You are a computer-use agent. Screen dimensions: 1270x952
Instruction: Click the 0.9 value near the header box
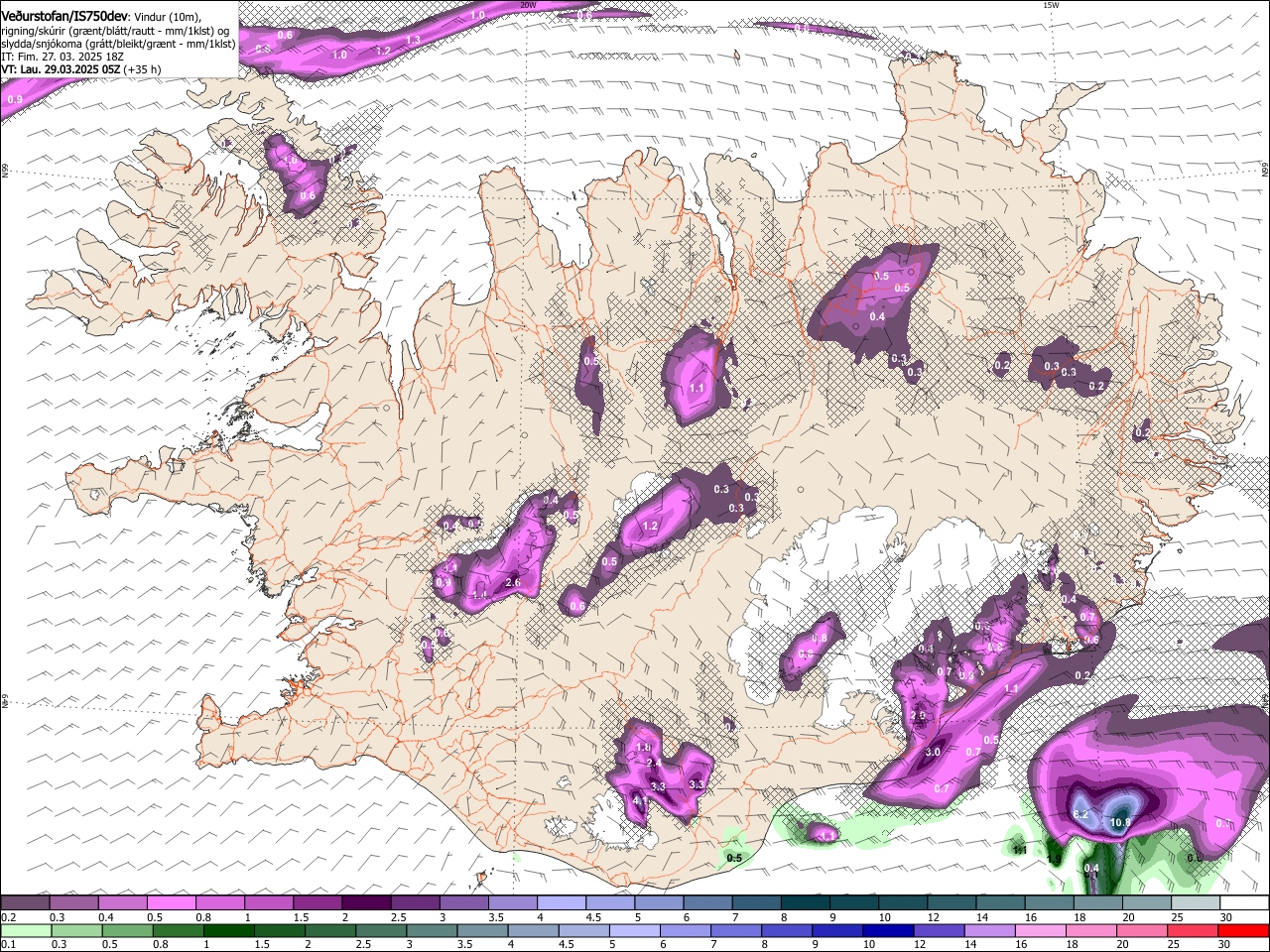point(15,99)
